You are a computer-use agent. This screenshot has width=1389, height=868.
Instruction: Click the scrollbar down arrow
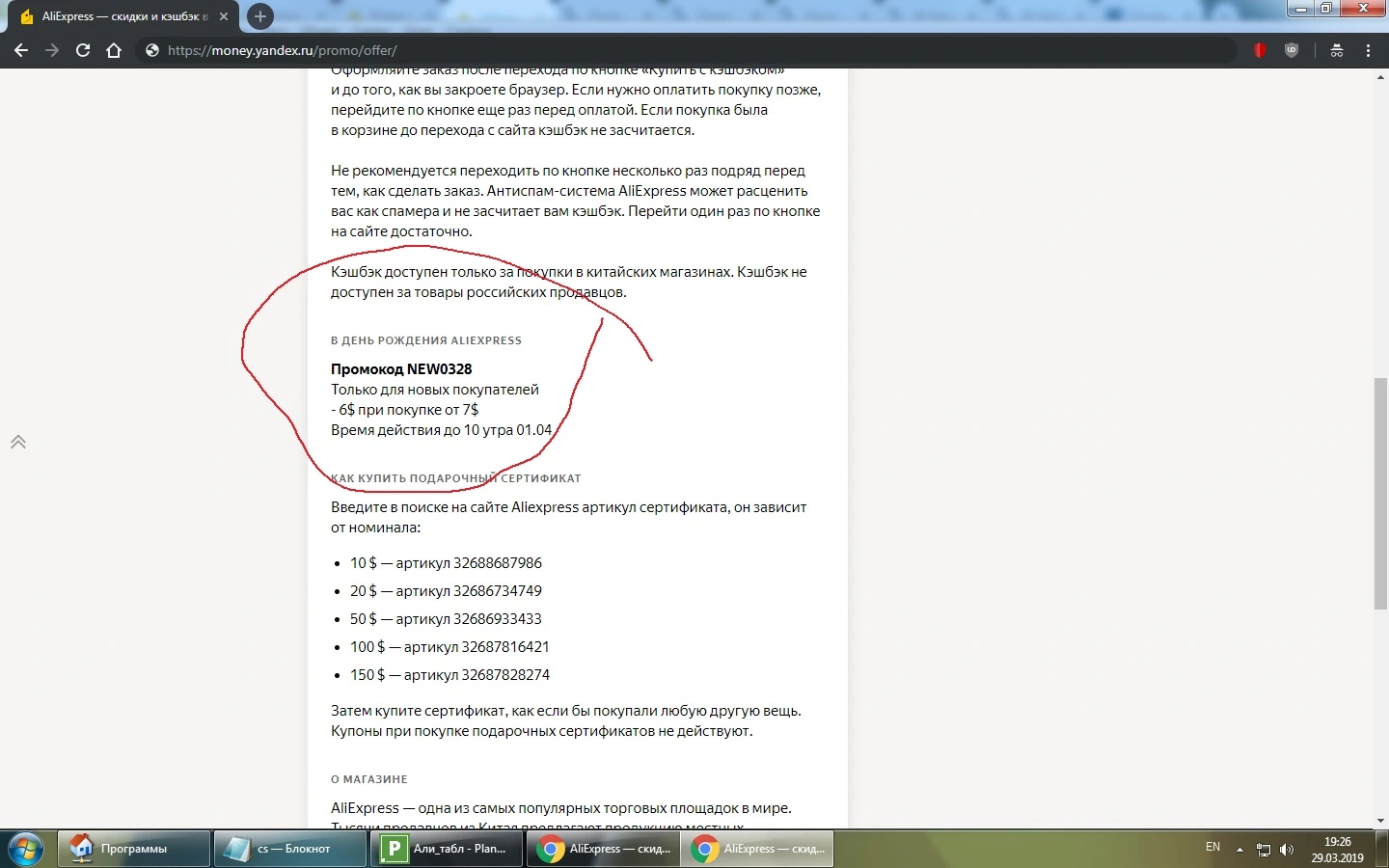[1380, 821]
